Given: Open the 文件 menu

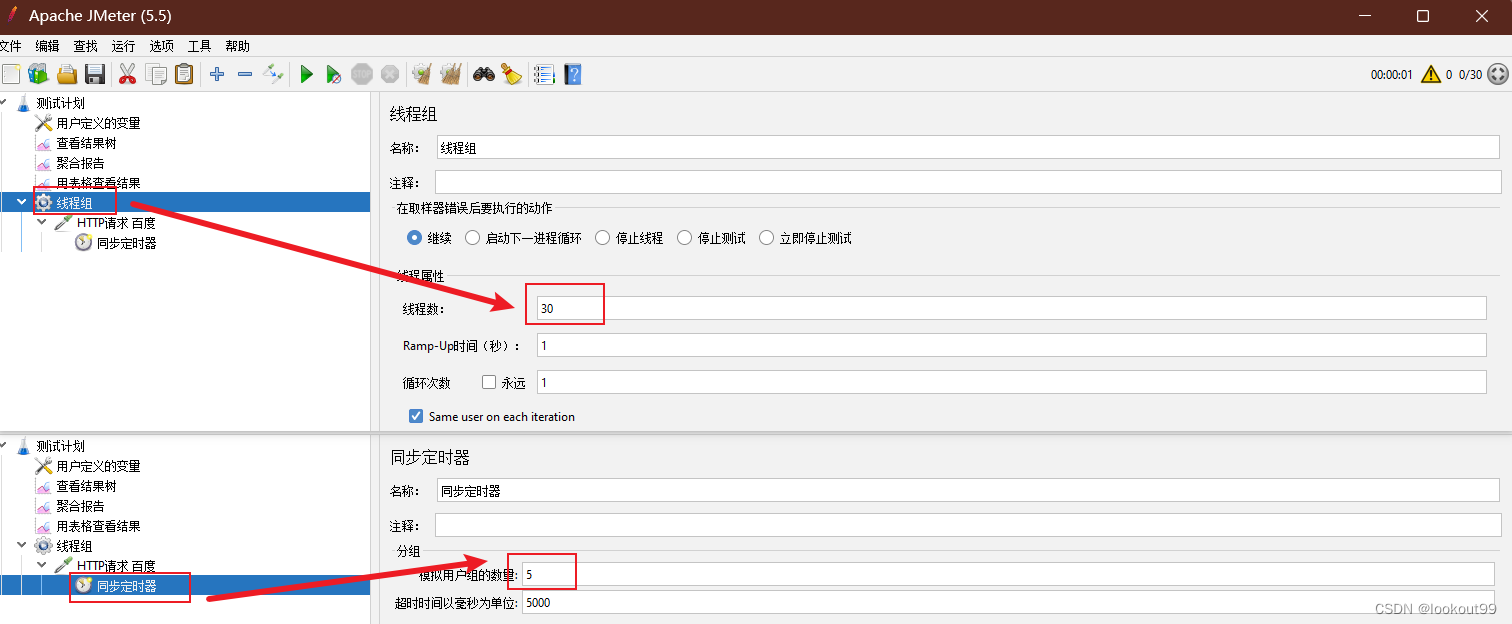Looking at the screenshot, I should coord(10,46).
